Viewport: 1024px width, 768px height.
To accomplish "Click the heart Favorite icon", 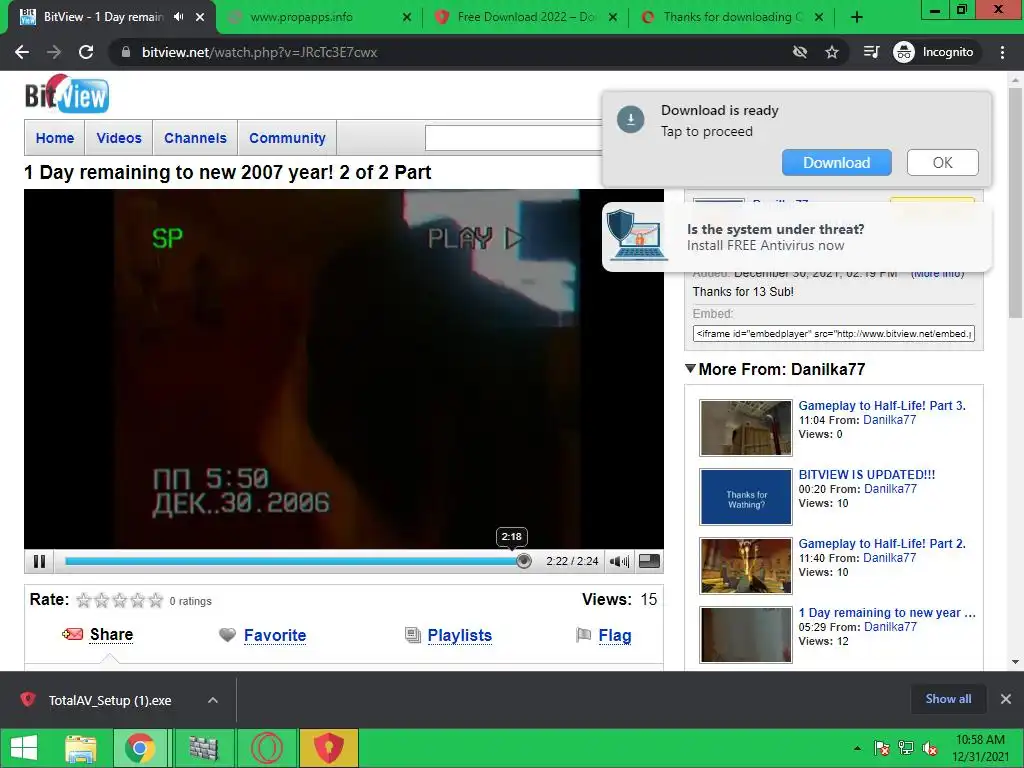I will tap(227, 635).
